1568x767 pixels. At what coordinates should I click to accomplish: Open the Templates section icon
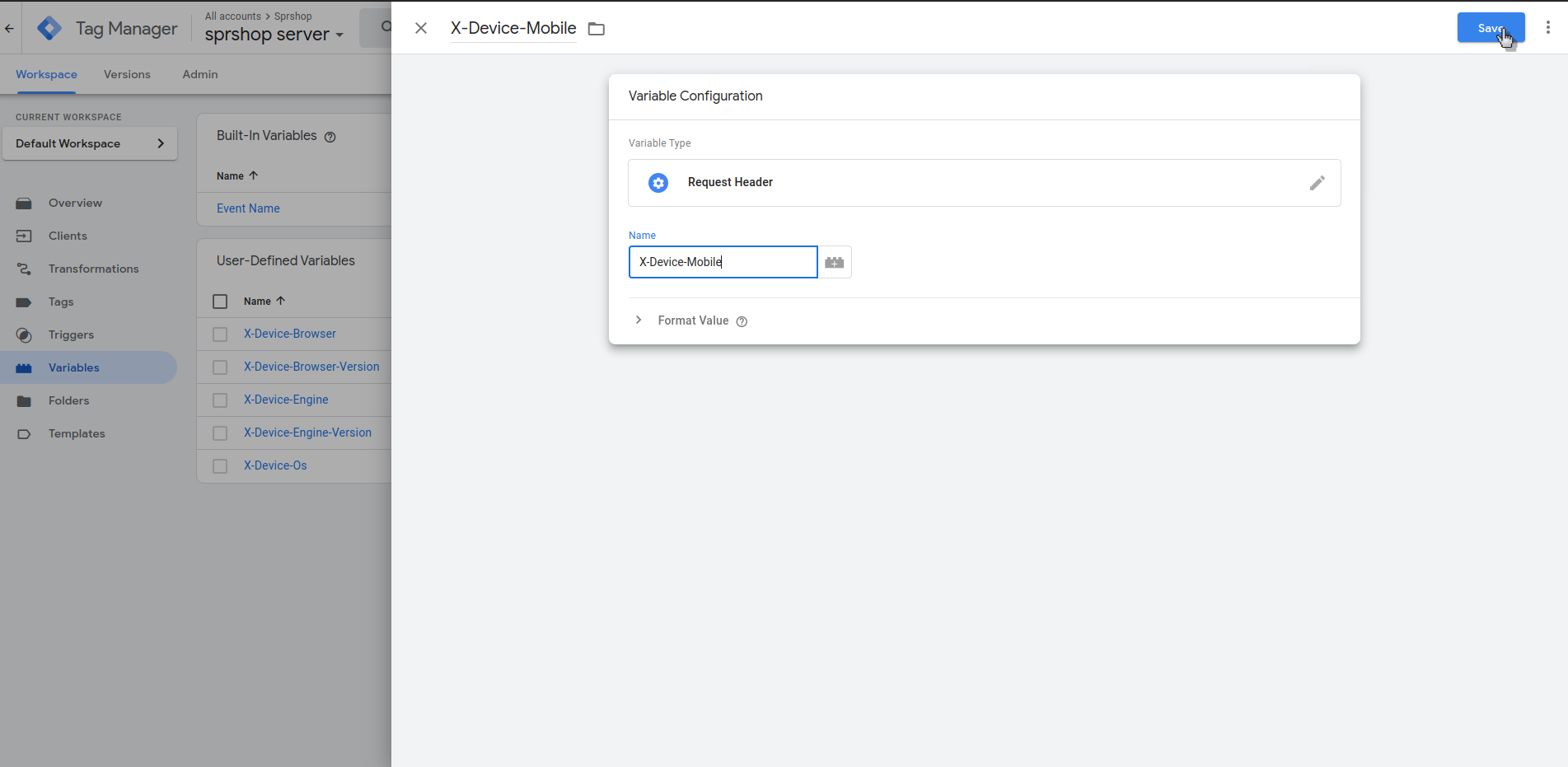point(24,433)
